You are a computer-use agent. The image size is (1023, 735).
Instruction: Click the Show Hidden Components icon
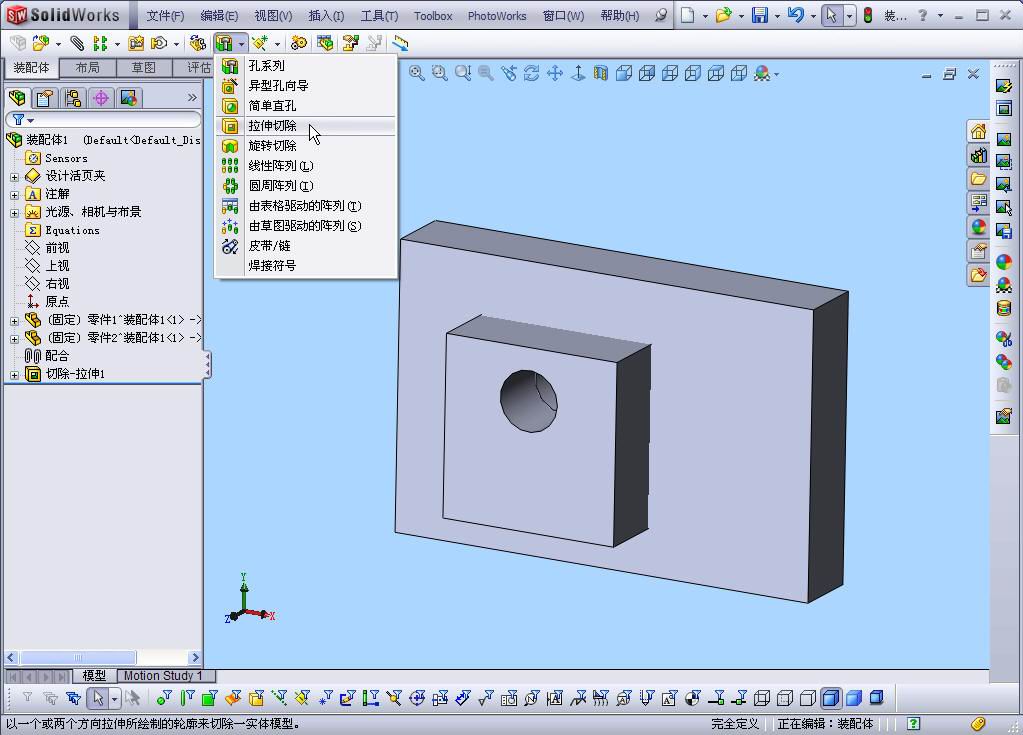click(198, 43)
